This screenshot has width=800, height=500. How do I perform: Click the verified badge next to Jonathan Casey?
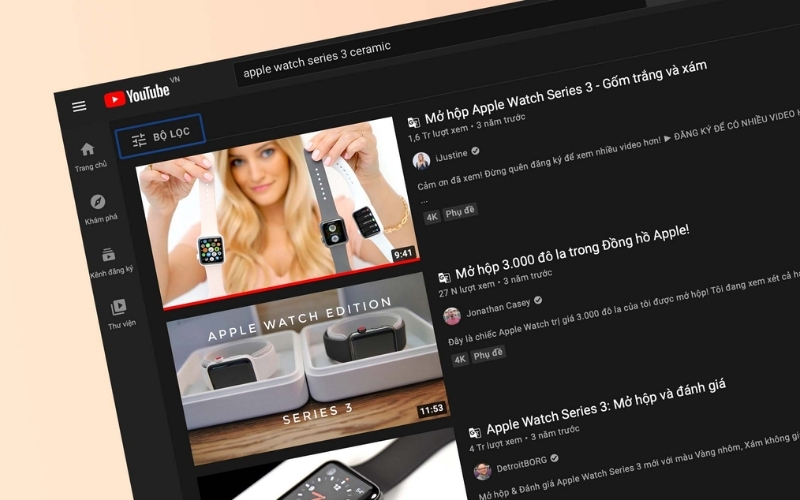(538, 300)
